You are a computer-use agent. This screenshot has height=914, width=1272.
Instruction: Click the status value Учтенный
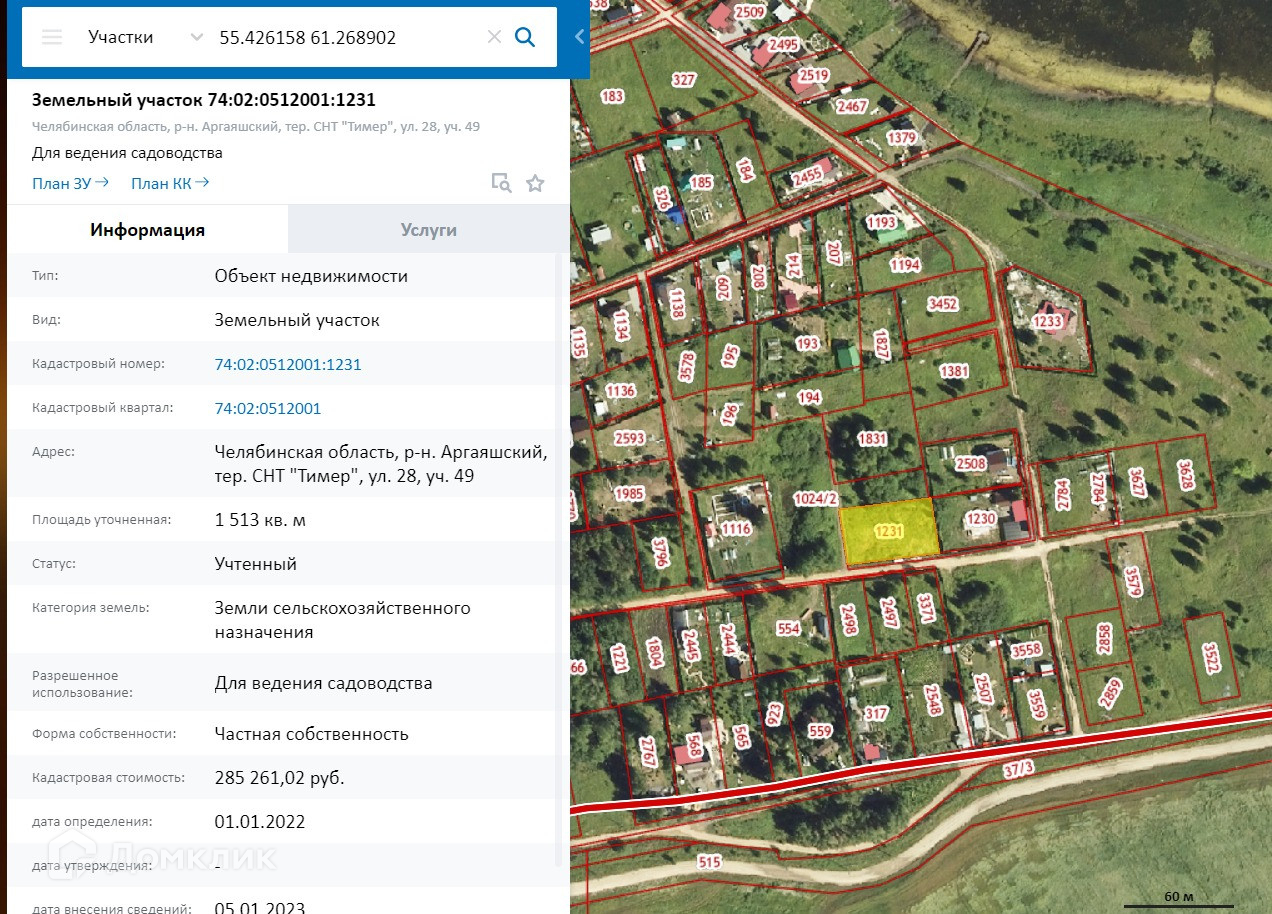pyautogui.click(x=255, y=564)
